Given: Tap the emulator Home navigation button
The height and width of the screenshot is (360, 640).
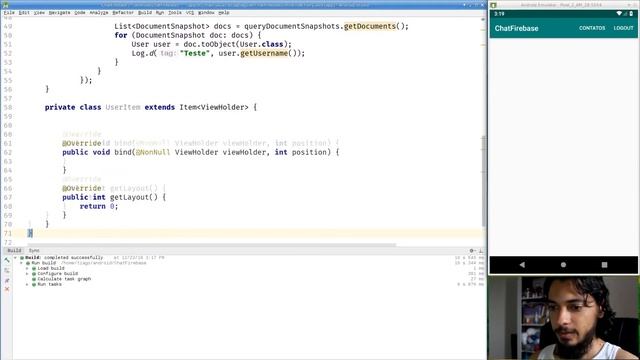Looking at the screenshot, I should tap(563, 265).
